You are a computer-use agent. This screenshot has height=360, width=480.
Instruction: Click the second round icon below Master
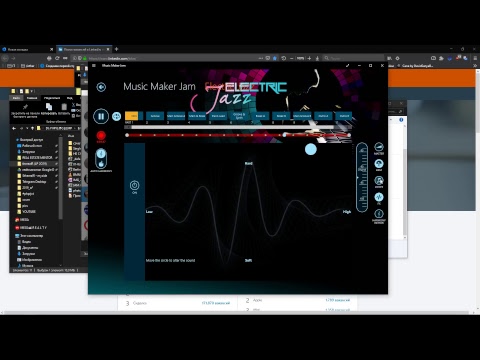(379, 164)
